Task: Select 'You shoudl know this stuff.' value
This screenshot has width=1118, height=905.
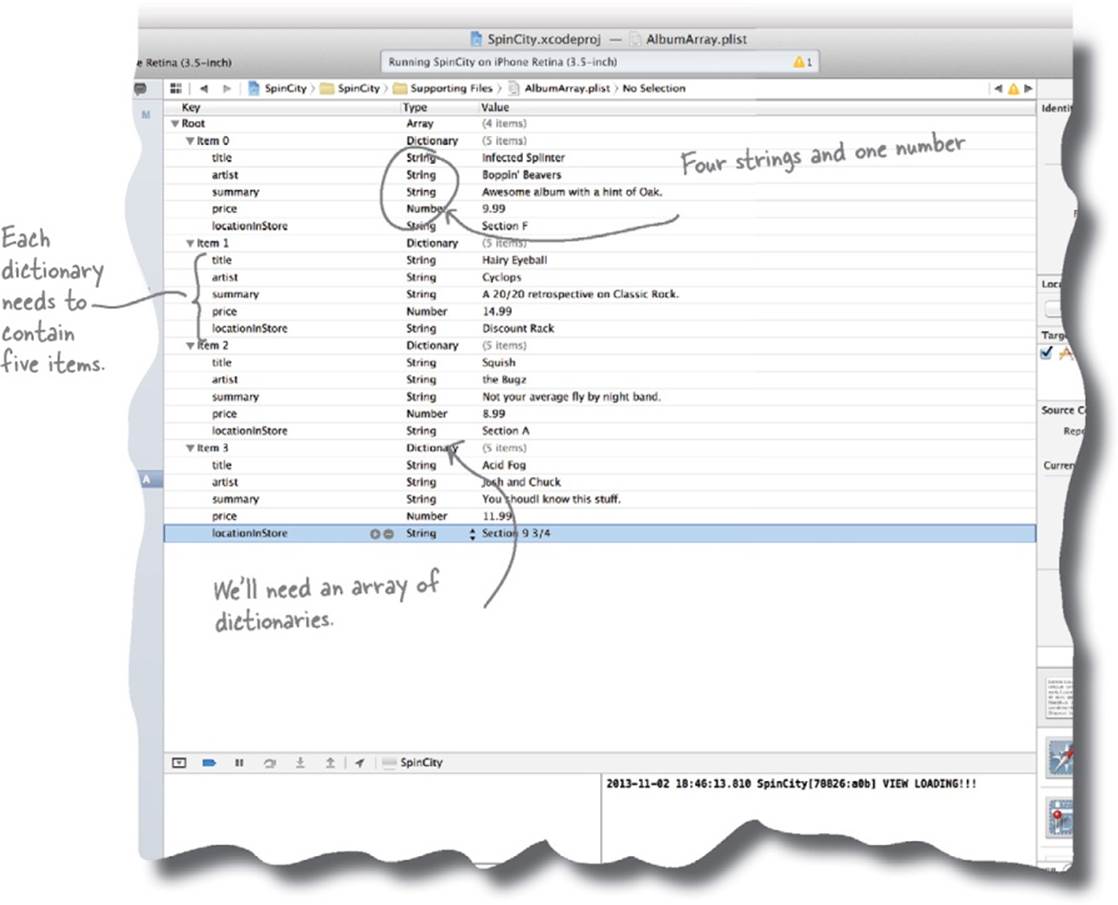Action: click(x=551, y=499)
